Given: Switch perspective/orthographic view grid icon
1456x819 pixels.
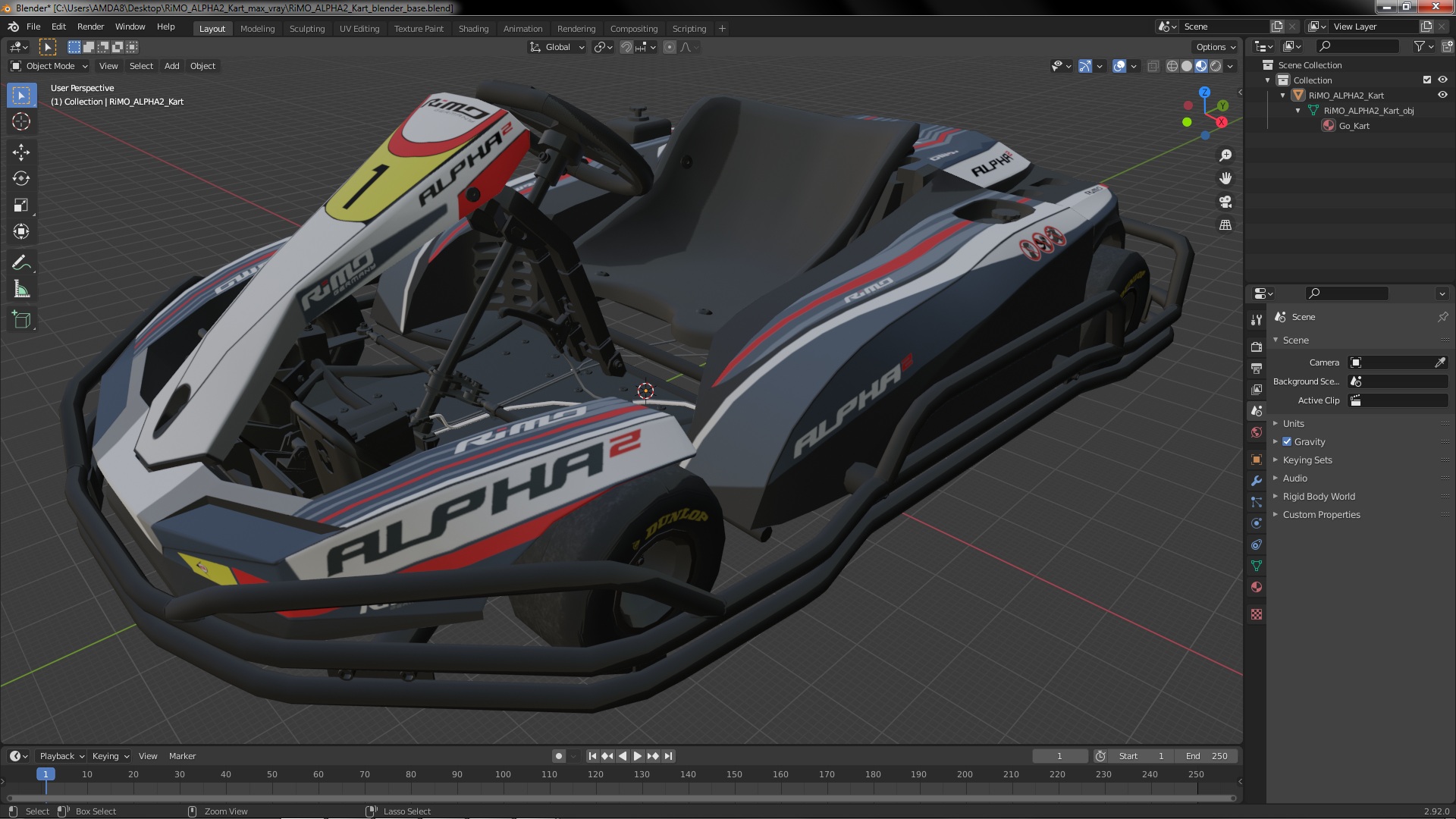Looking at the screenshot, I should pyautogui.click(x=1225, y=225).
